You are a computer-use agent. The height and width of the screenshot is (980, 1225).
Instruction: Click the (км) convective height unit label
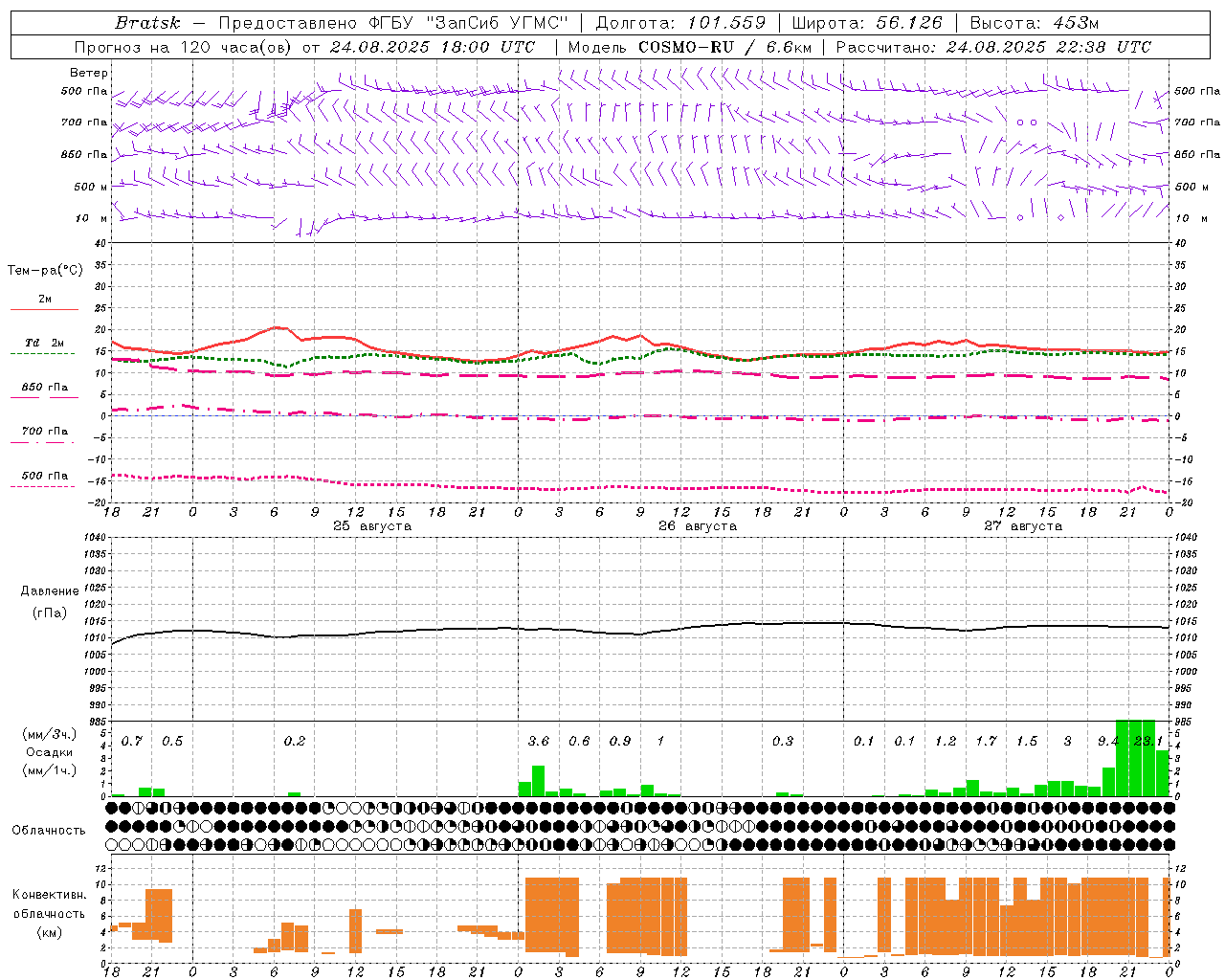tap(50, 932)
